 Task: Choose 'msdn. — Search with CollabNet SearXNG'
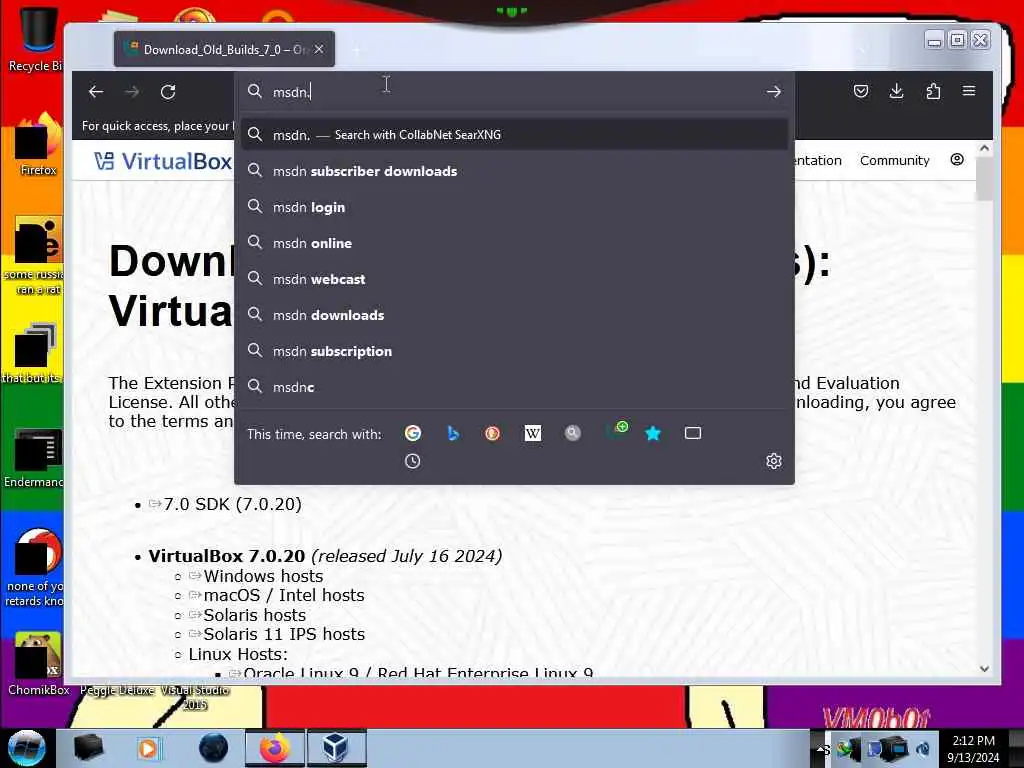pos(515,135)
